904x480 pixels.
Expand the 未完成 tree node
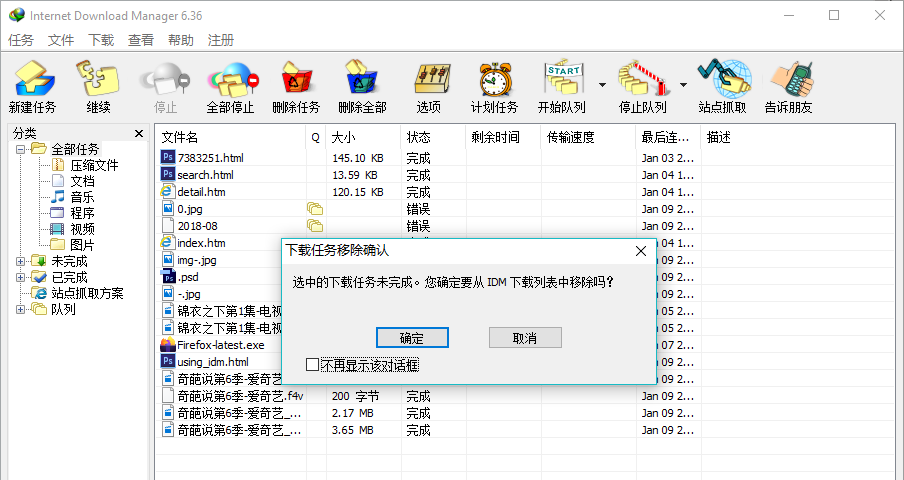[20, 262]
